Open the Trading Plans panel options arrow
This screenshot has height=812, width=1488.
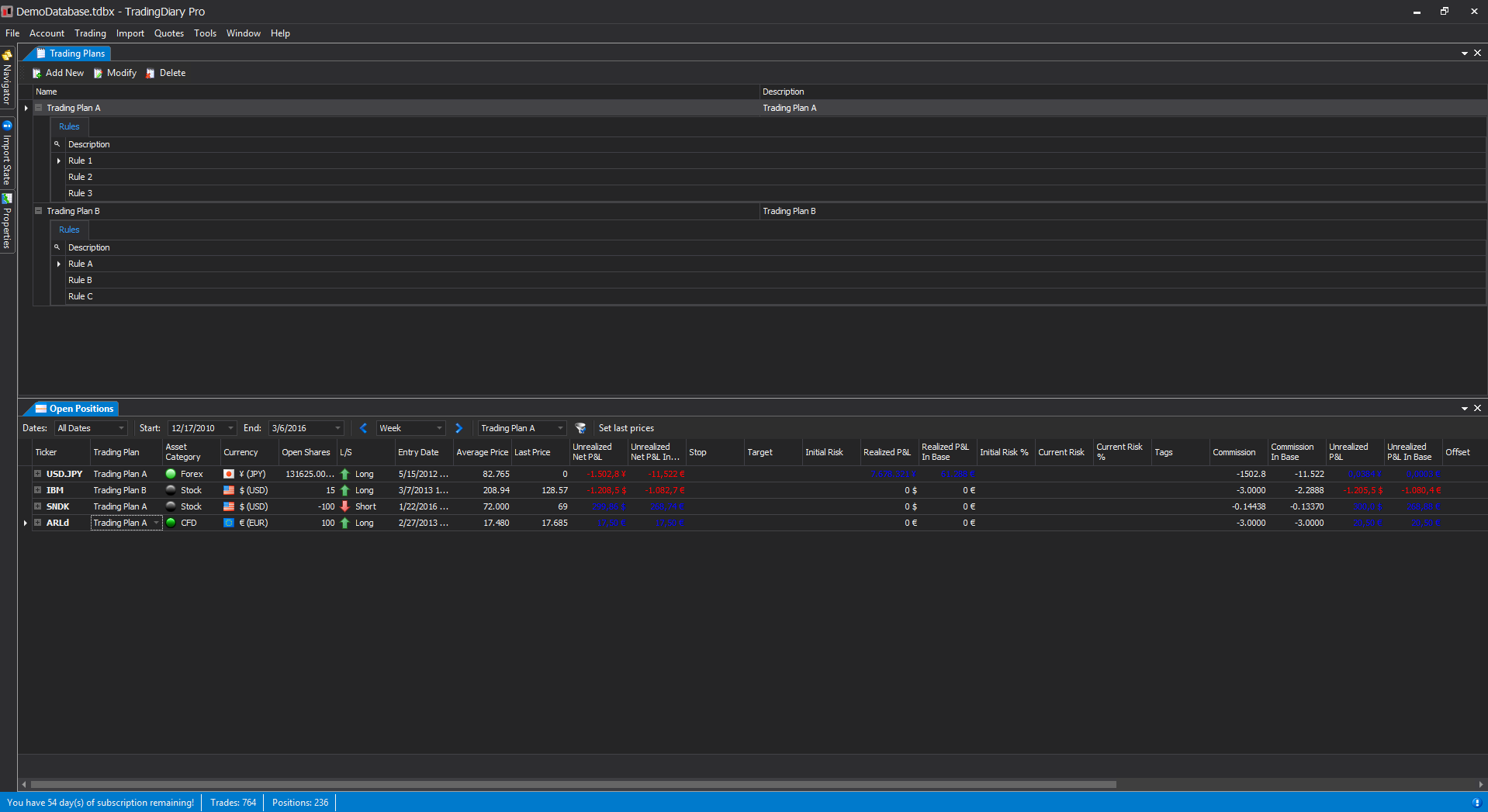(1465, 54)
